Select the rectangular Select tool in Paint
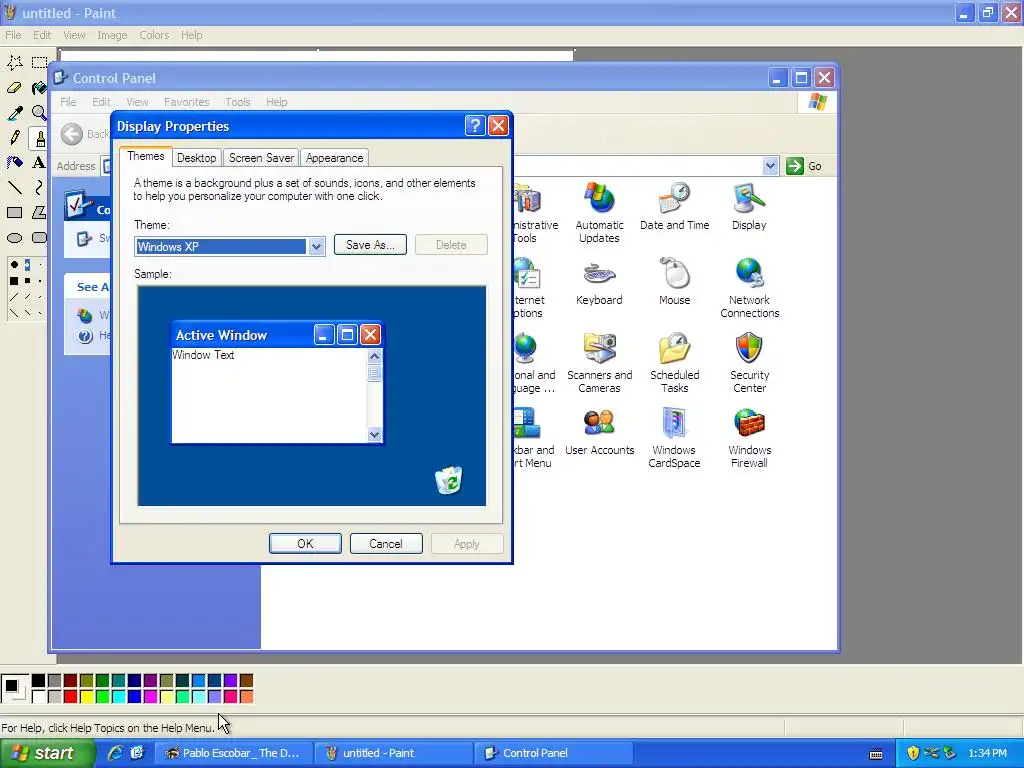 click(x=39, y=63)
